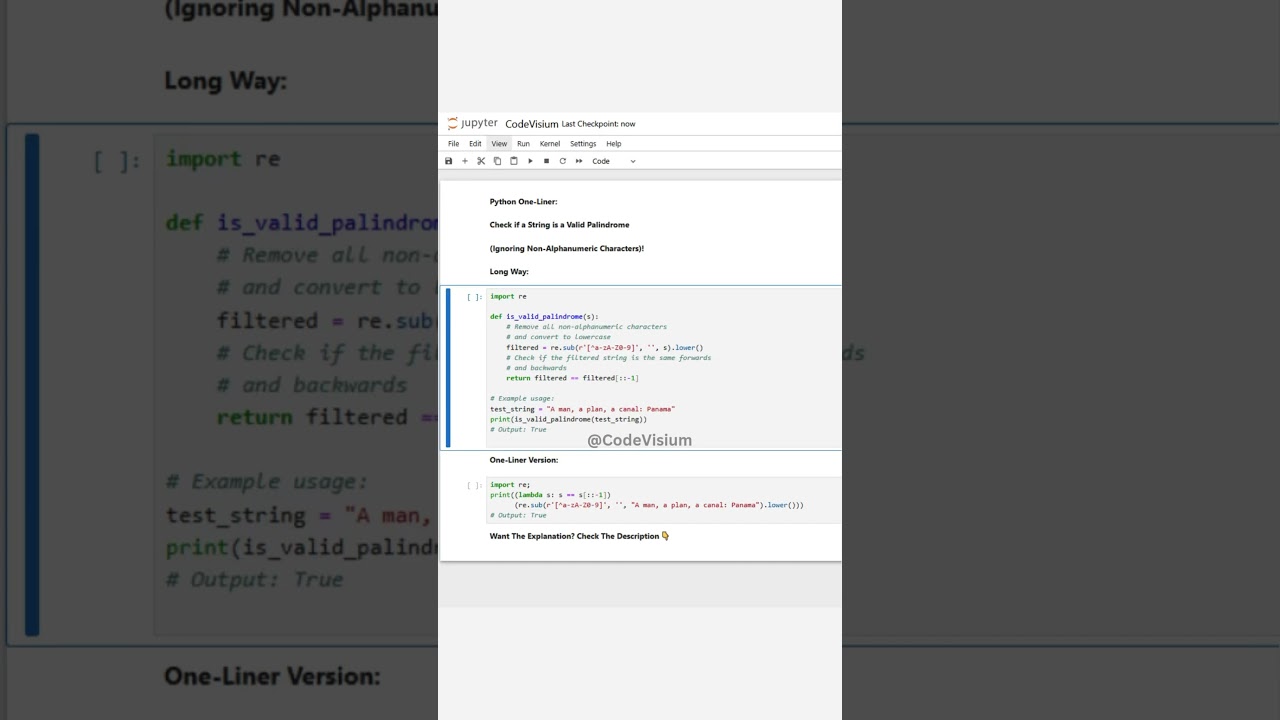This screenshot has width=1280, height=720.
Task: Click the Jupyter logo
Action: (x=472, y=123)
